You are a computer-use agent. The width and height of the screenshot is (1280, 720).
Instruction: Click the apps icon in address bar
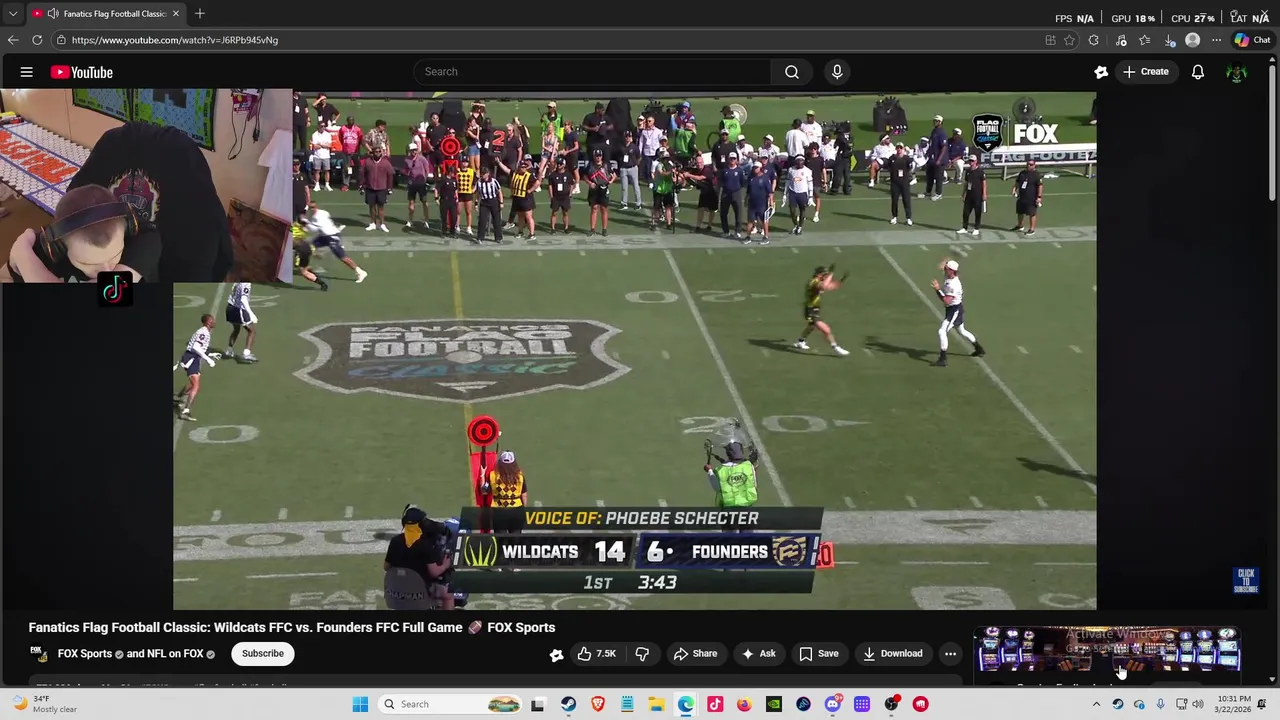[1050, 40]
